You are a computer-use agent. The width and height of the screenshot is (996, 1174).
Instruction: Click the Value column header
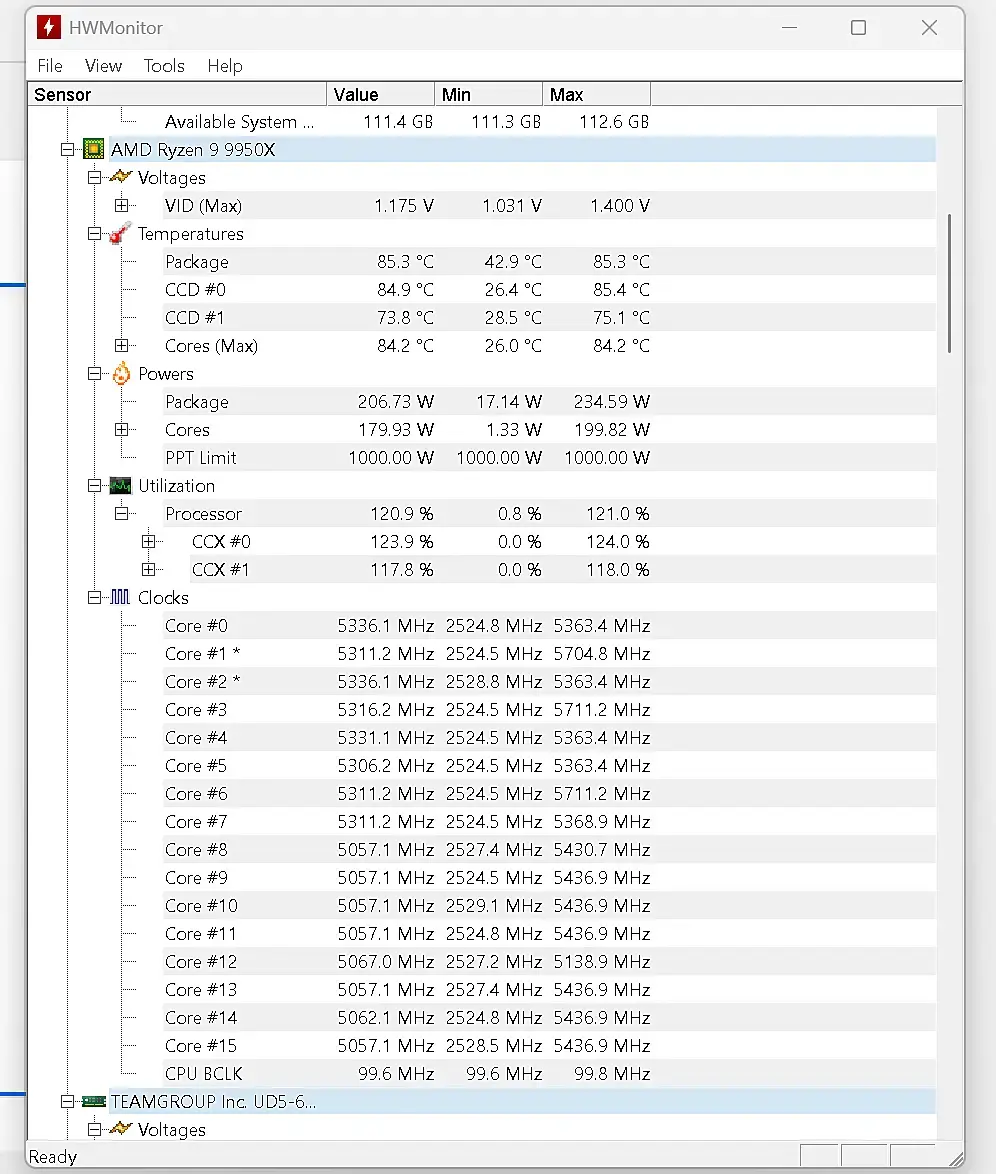point(380,95)
